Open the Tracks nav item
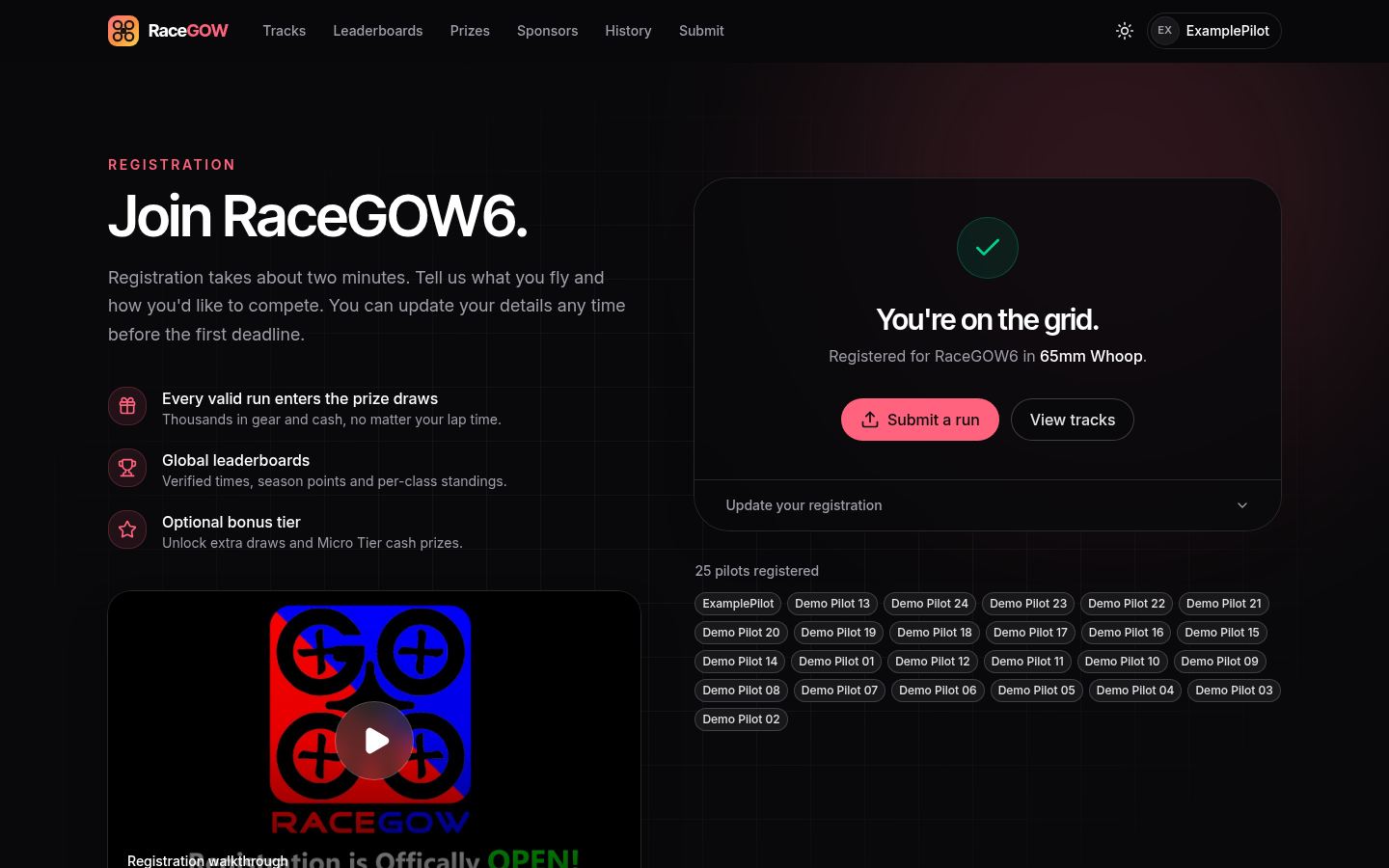Screen dimensions: 1389x868 285,31
